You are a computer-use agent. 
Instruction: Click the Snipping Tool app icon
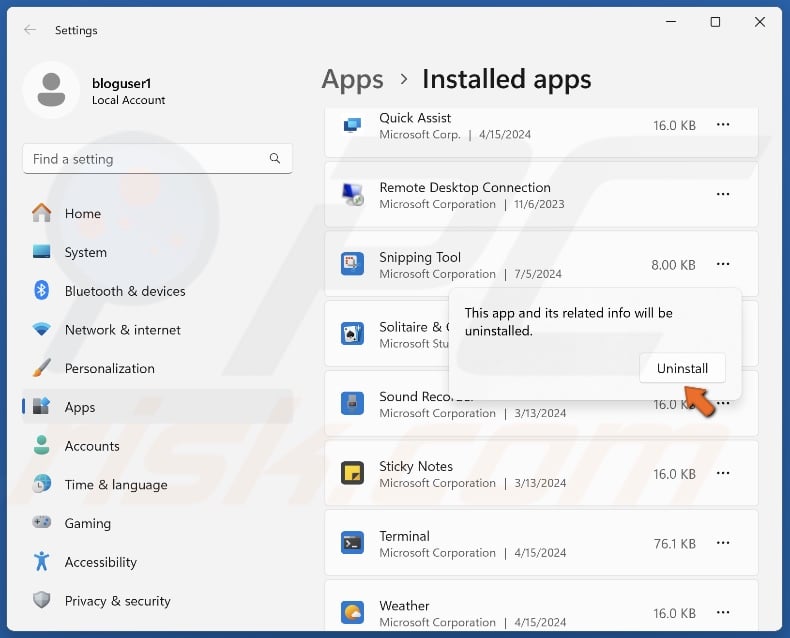click(x=352, y=264)
